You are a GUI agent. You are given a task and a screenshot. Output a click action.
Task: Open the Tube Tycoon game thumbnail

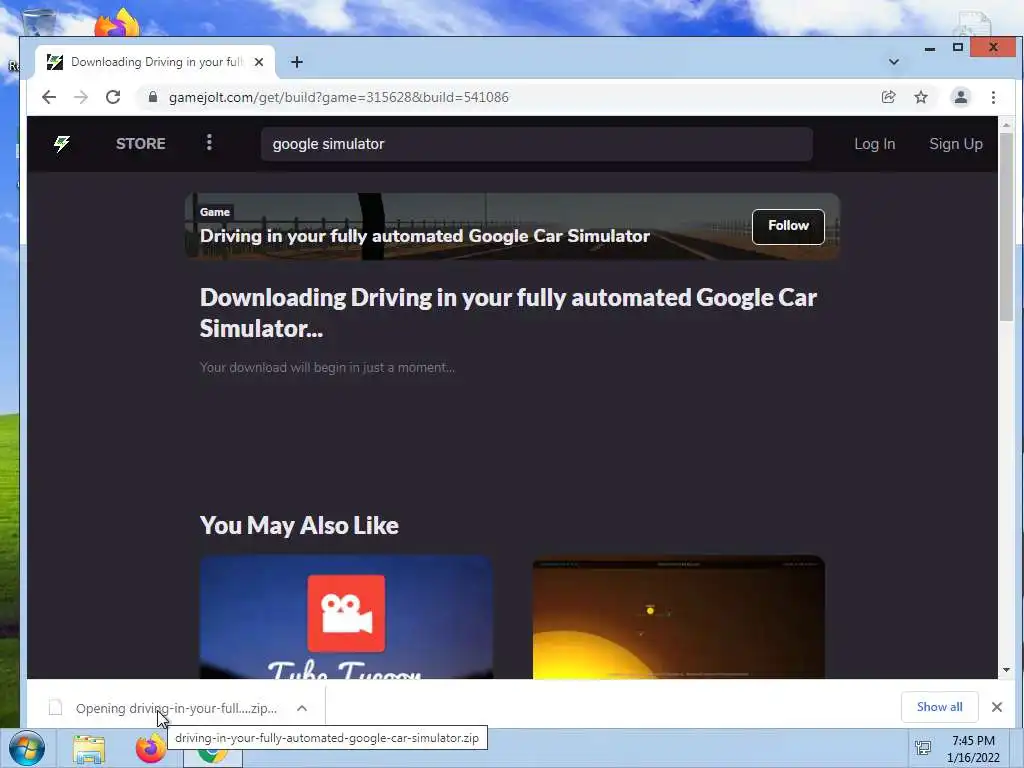[346, 617]
